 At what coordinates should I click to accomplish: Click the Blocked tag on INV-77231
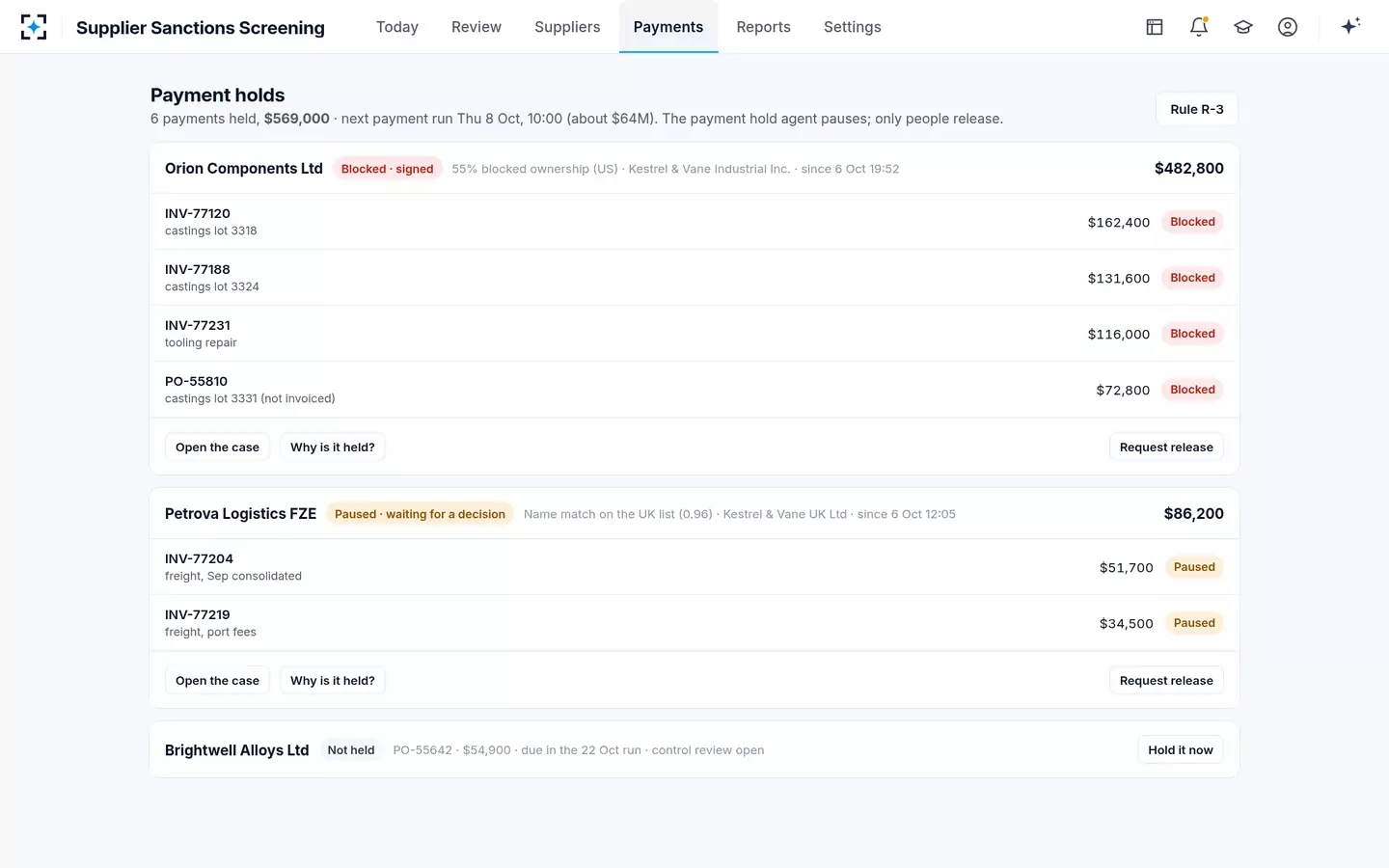tap(1192, 334)
